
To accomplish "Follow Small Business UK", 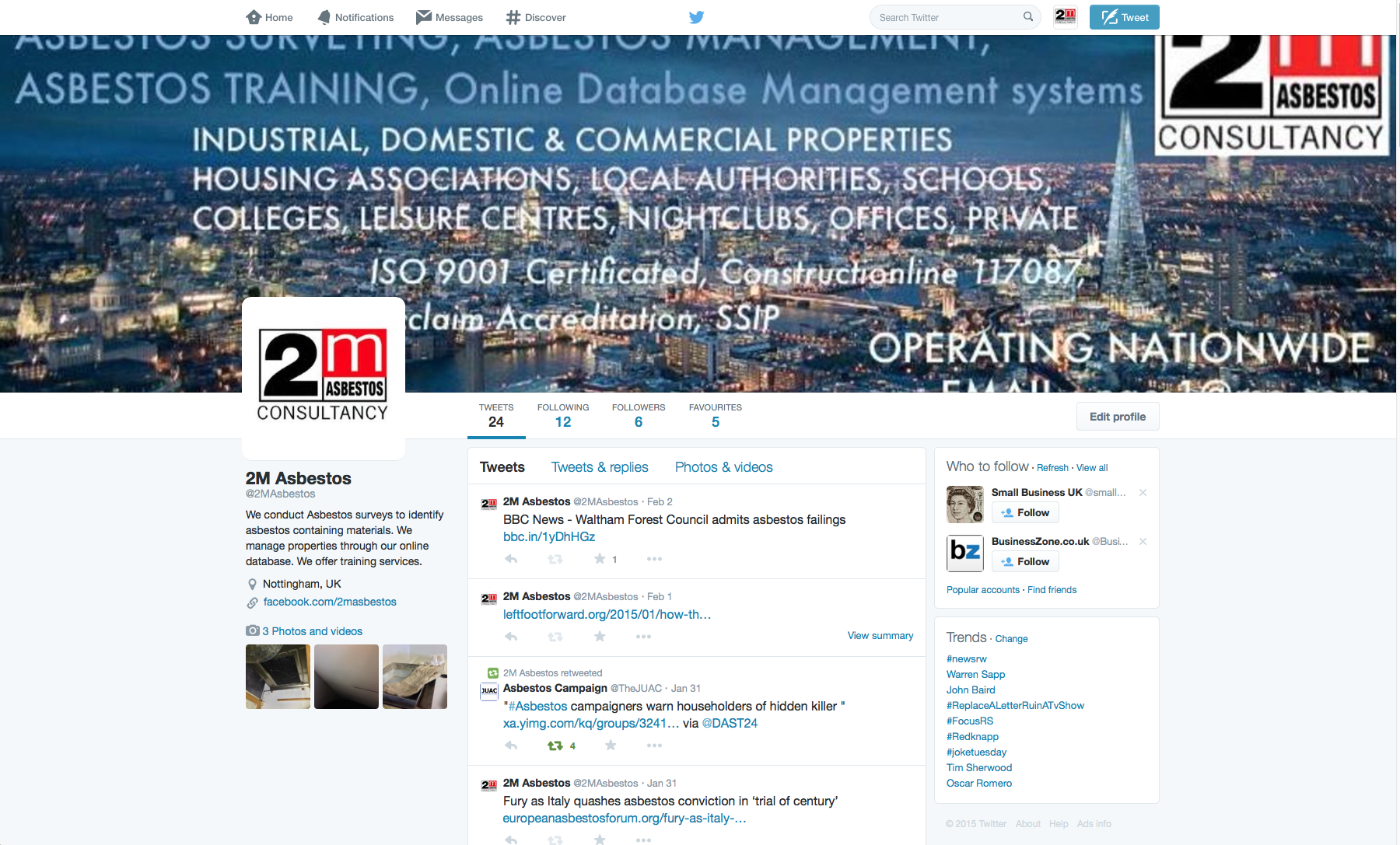I will (x=1025, y=512).
